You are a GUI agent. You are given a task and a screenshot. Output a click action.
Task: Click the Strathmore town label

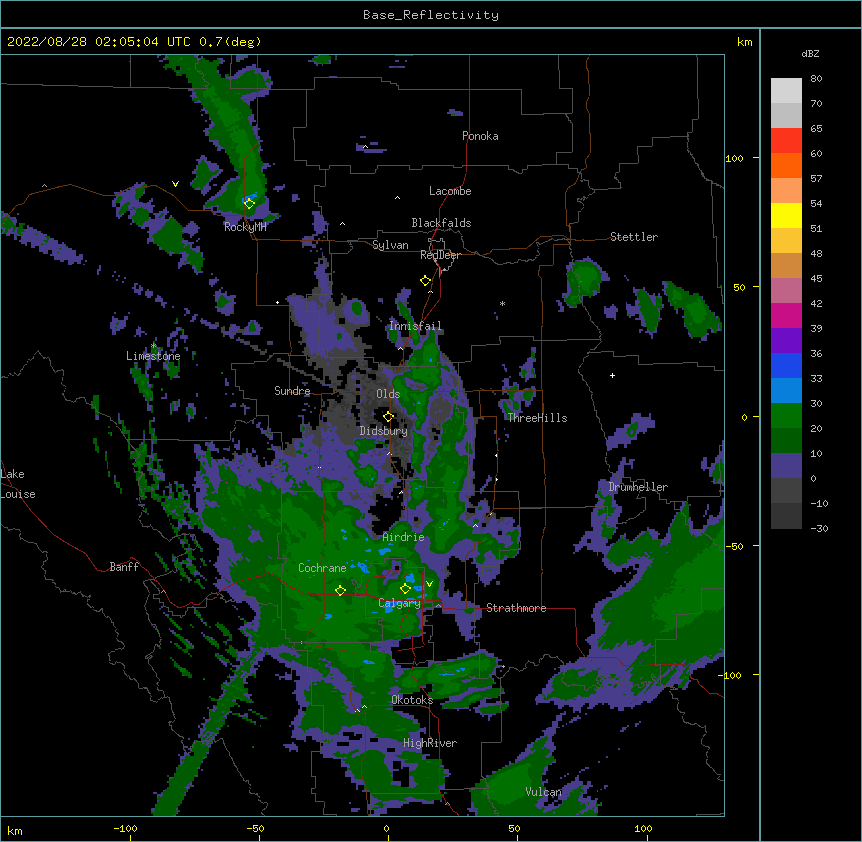tap(516, 608)
